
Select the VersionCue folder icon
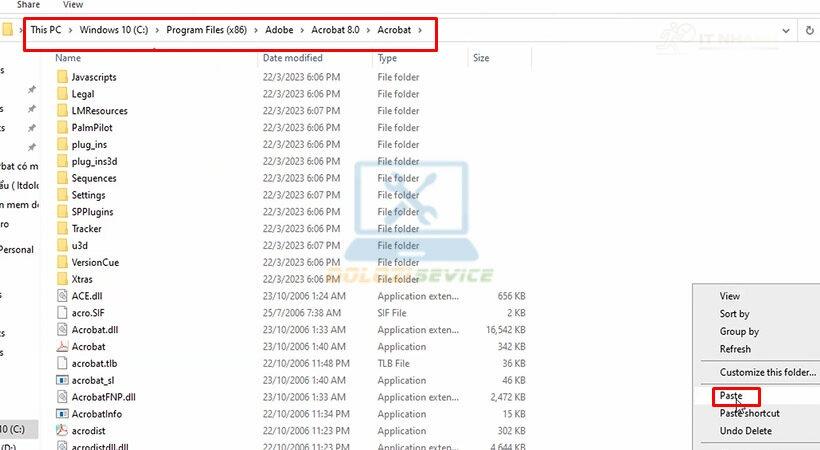pos(62,262)
